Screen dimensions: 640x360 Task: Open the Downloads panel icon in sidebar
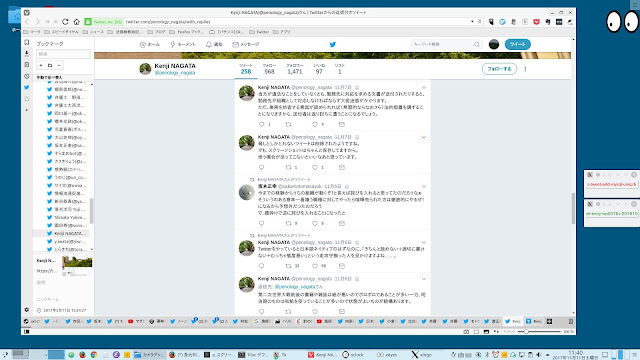click(x=27, y=53)
